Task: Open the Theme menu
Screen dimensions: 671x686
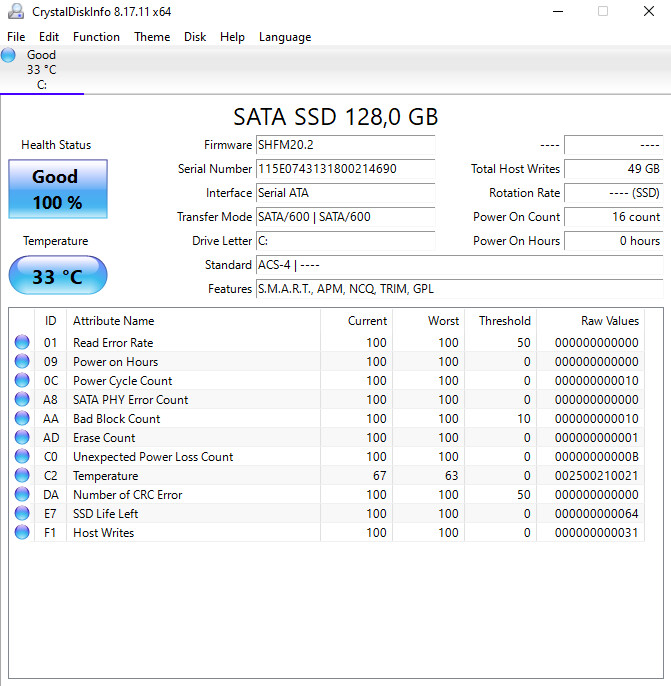Action: coord(152,37)
